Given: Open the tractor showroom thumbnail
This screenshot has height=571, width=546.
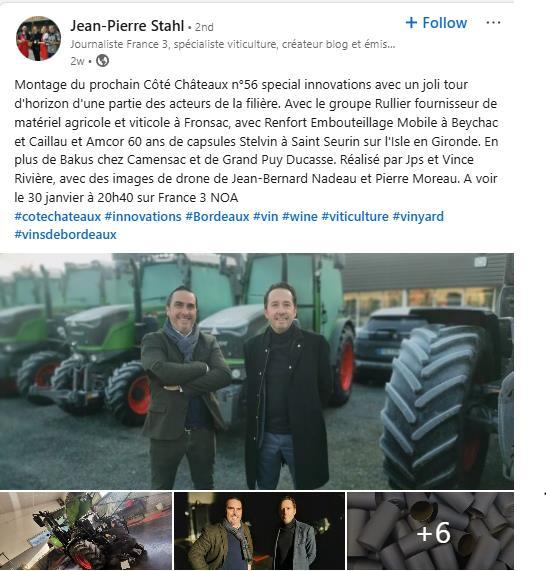Looking at the screenshot, I should tap(86, 531).
